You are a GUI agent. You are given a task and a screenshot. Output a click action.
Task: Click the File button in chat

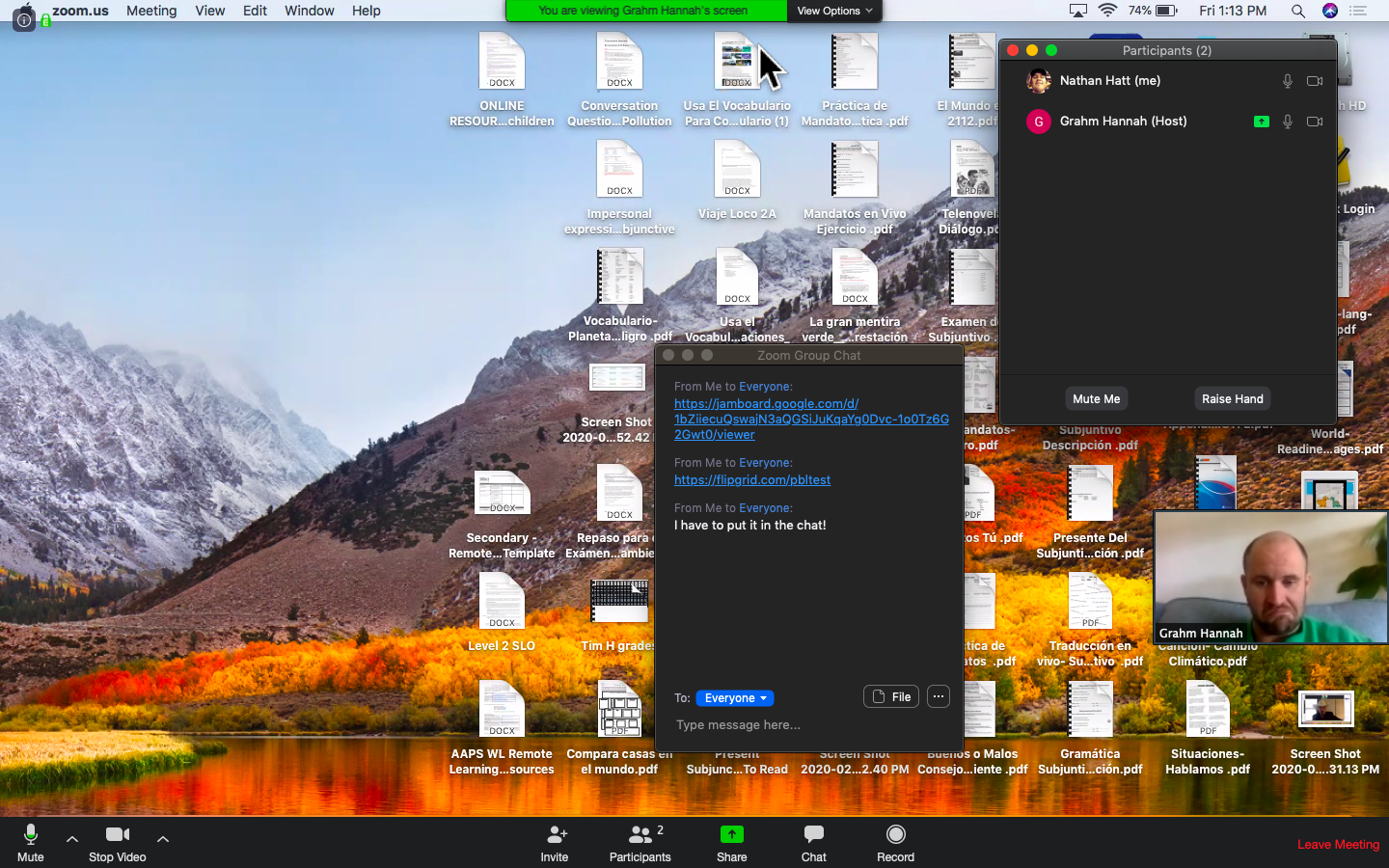(891, 697)
